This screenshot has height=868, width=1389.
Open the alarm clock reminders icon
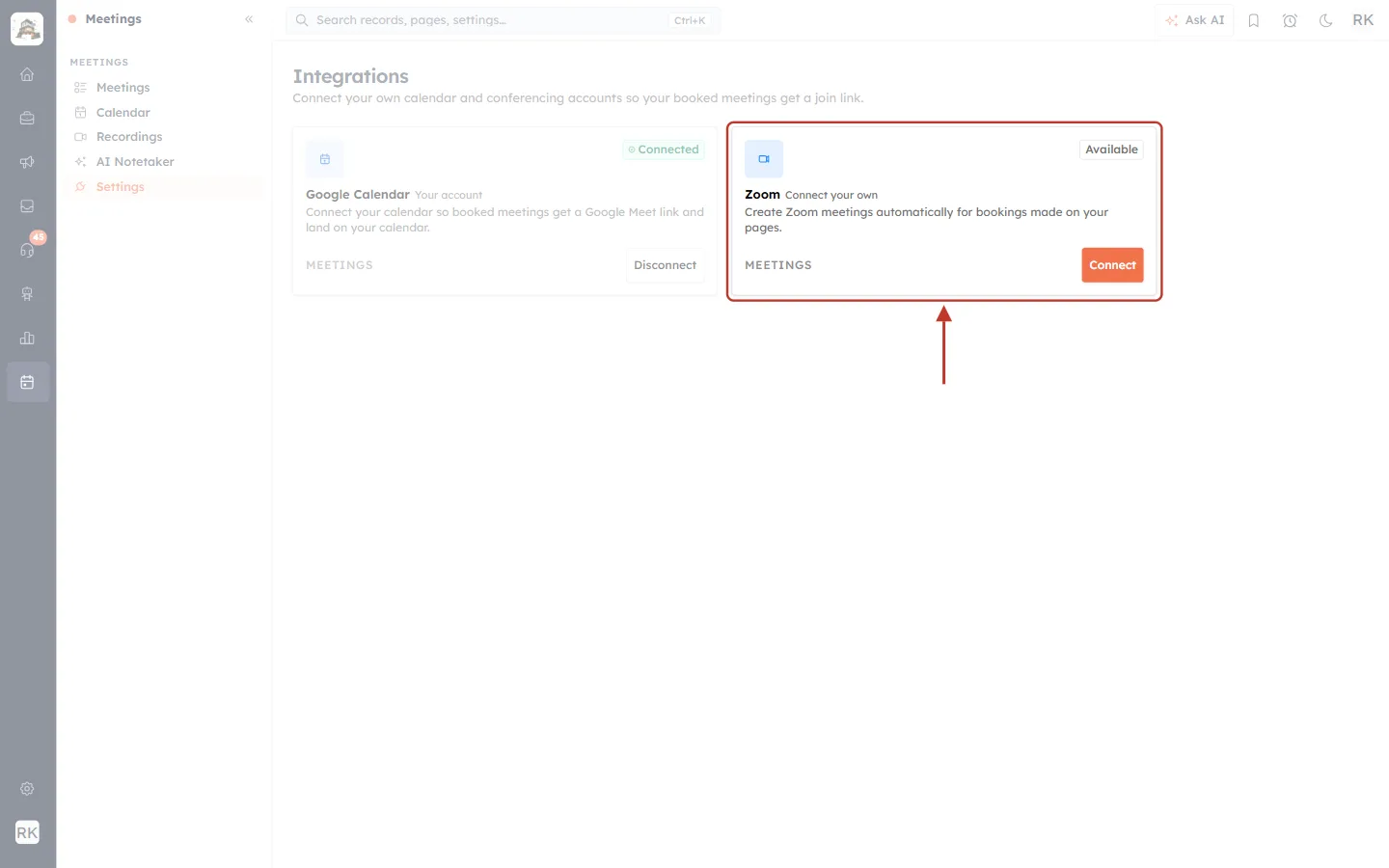pos(1290,20)
